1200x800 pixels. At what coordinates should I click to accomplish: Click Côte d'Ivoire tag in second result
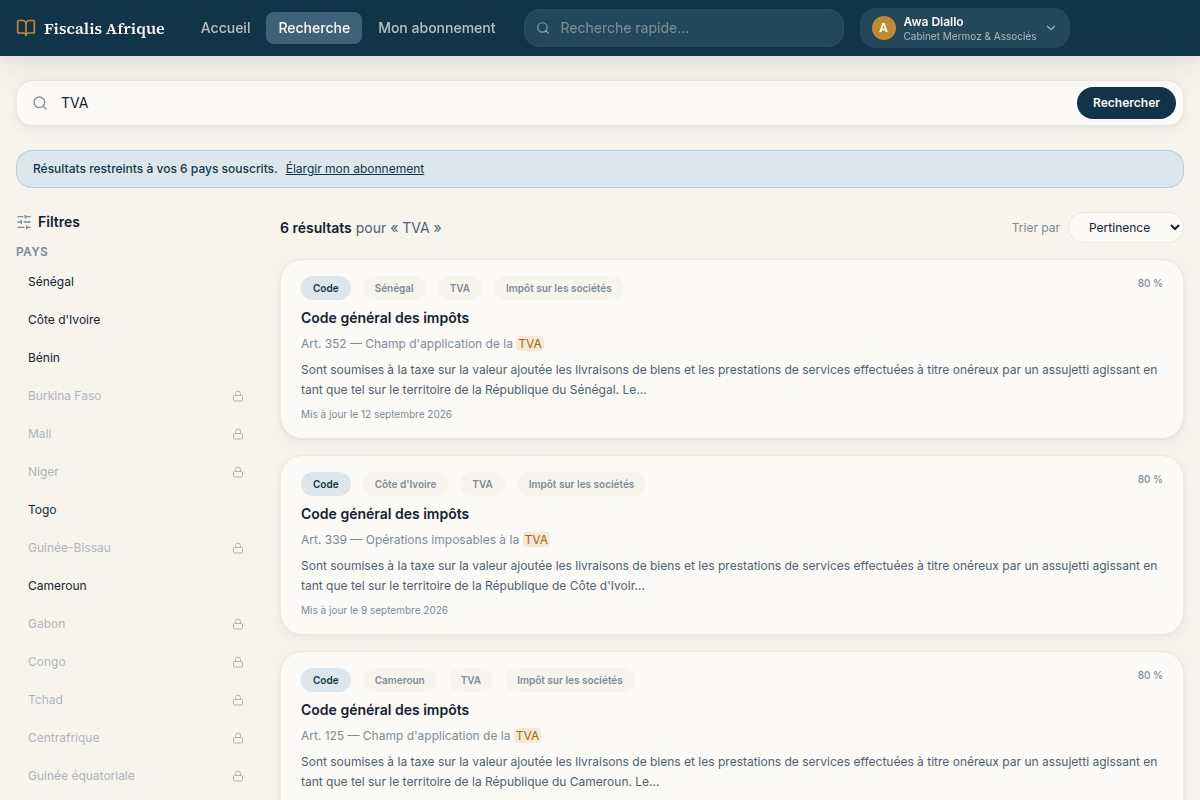406,484
